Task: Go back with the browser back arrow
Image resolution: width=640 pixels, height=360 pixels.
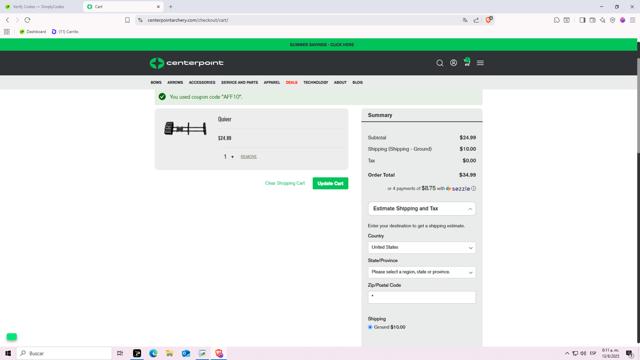Action: pyautogui.click(x=7, y=20)
